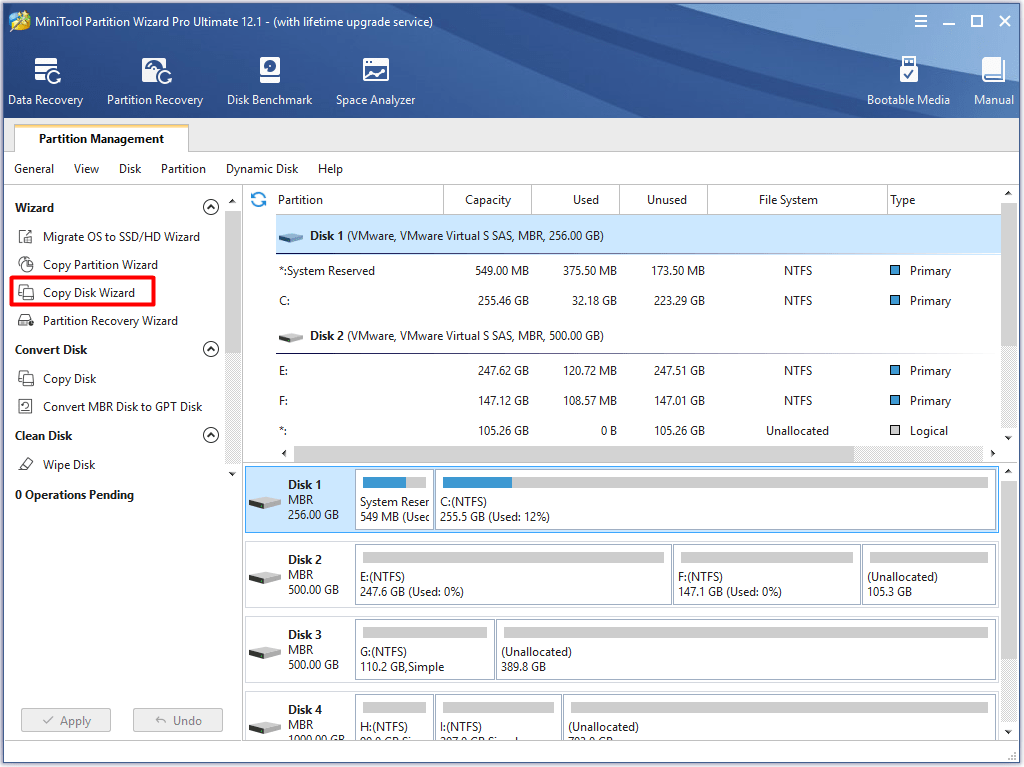Collapse the Clean Disk section
The width and height of the screenshot is (1024, 767).
[x=211, y=435]
